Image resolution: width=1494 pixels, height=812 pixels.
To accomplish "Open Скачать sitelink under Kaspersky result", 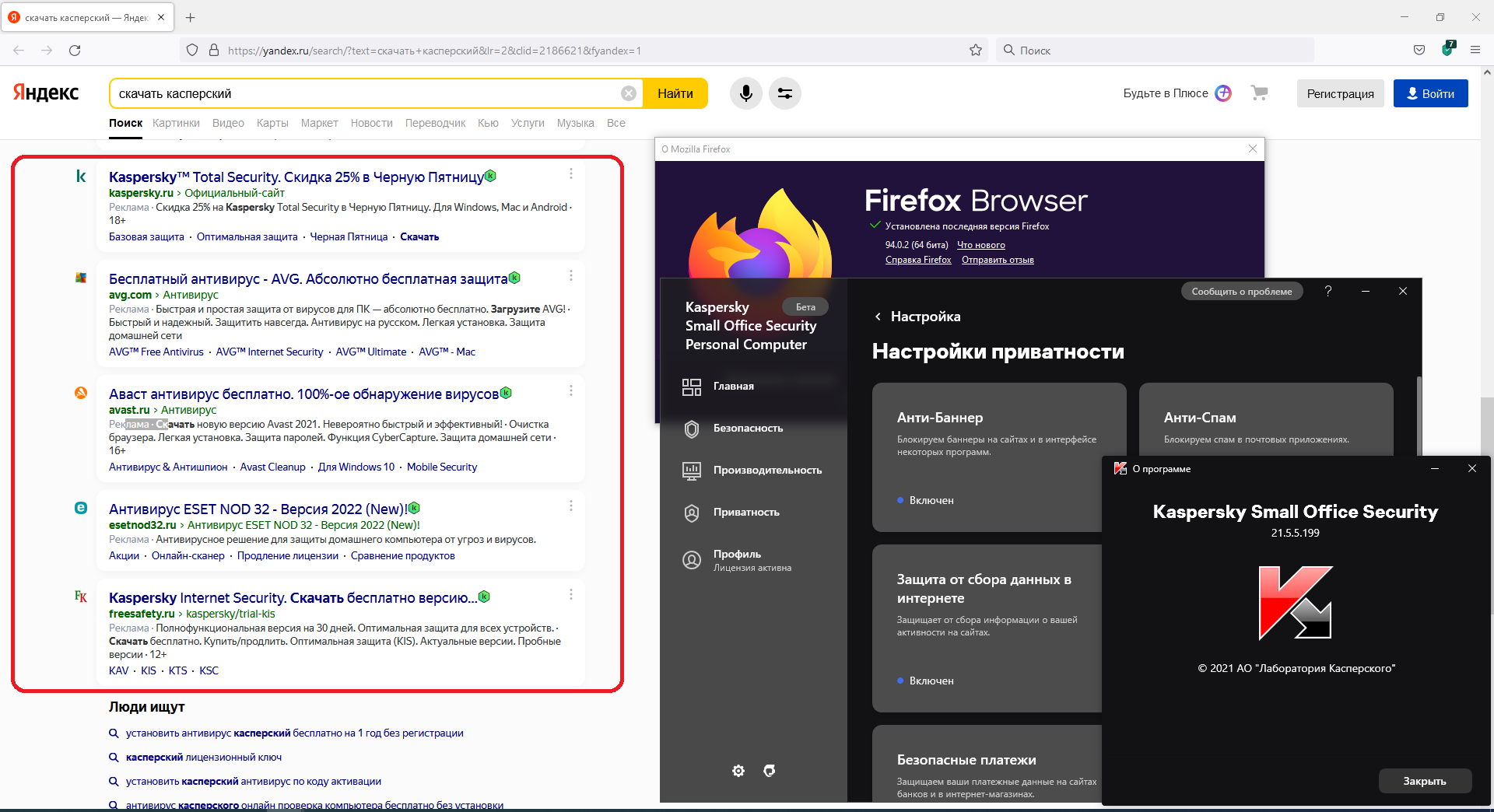I will pyautogui.click(x=419, y=237).
